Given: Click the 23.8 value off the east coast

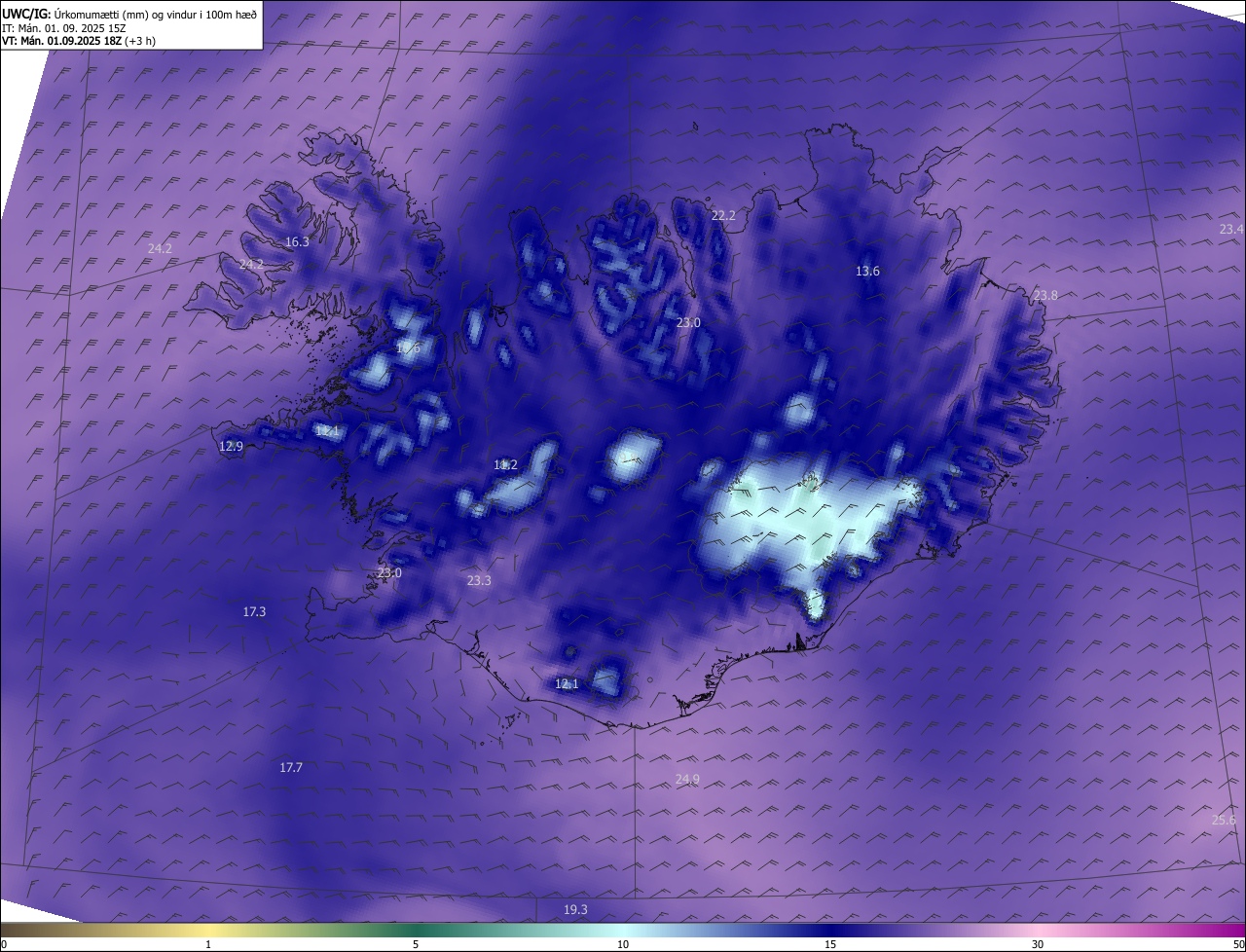Looking at the screenshot, I should coord(1045,295).
